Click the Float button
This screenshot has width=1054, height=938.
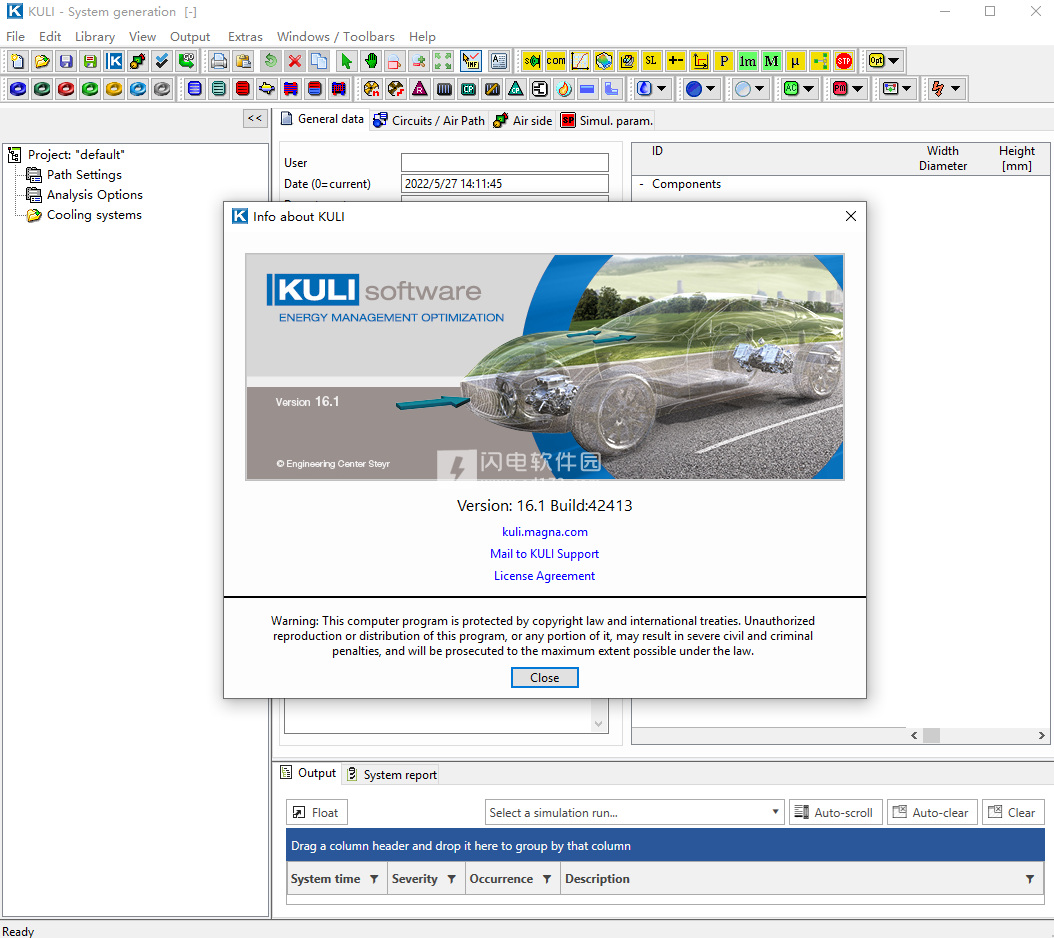317,812
